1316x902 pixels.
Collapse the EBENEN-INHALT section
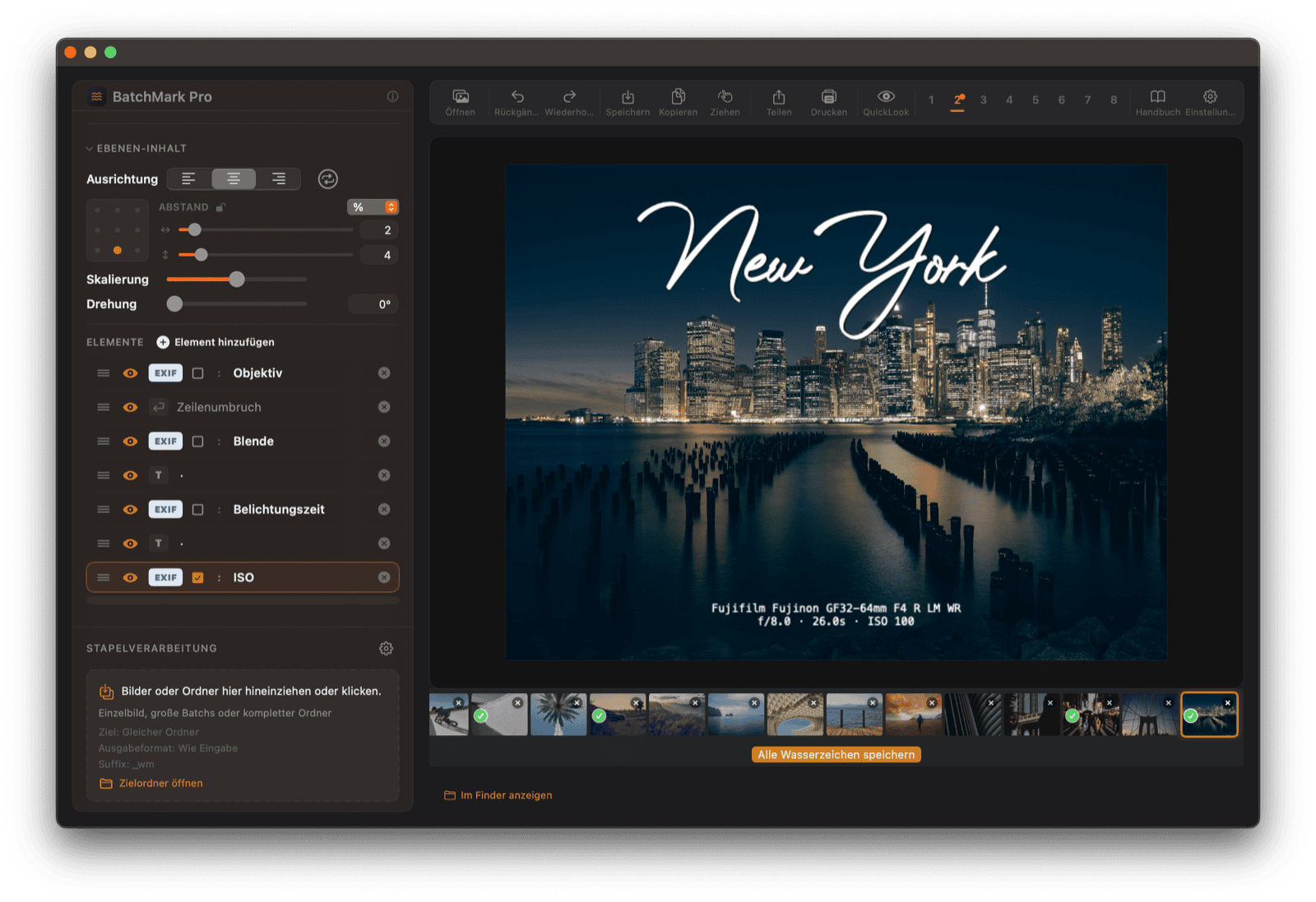tap(89, 148)
